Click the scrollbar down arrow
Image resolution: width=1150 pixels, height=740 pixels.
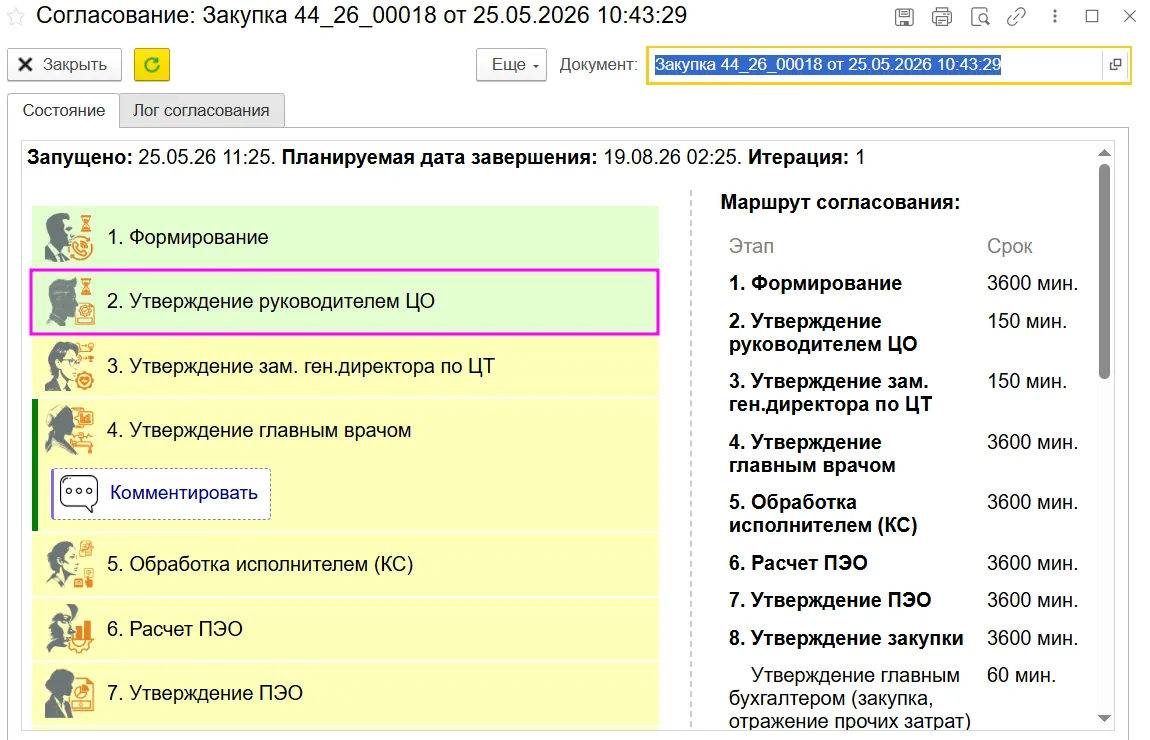(1105, 719)
